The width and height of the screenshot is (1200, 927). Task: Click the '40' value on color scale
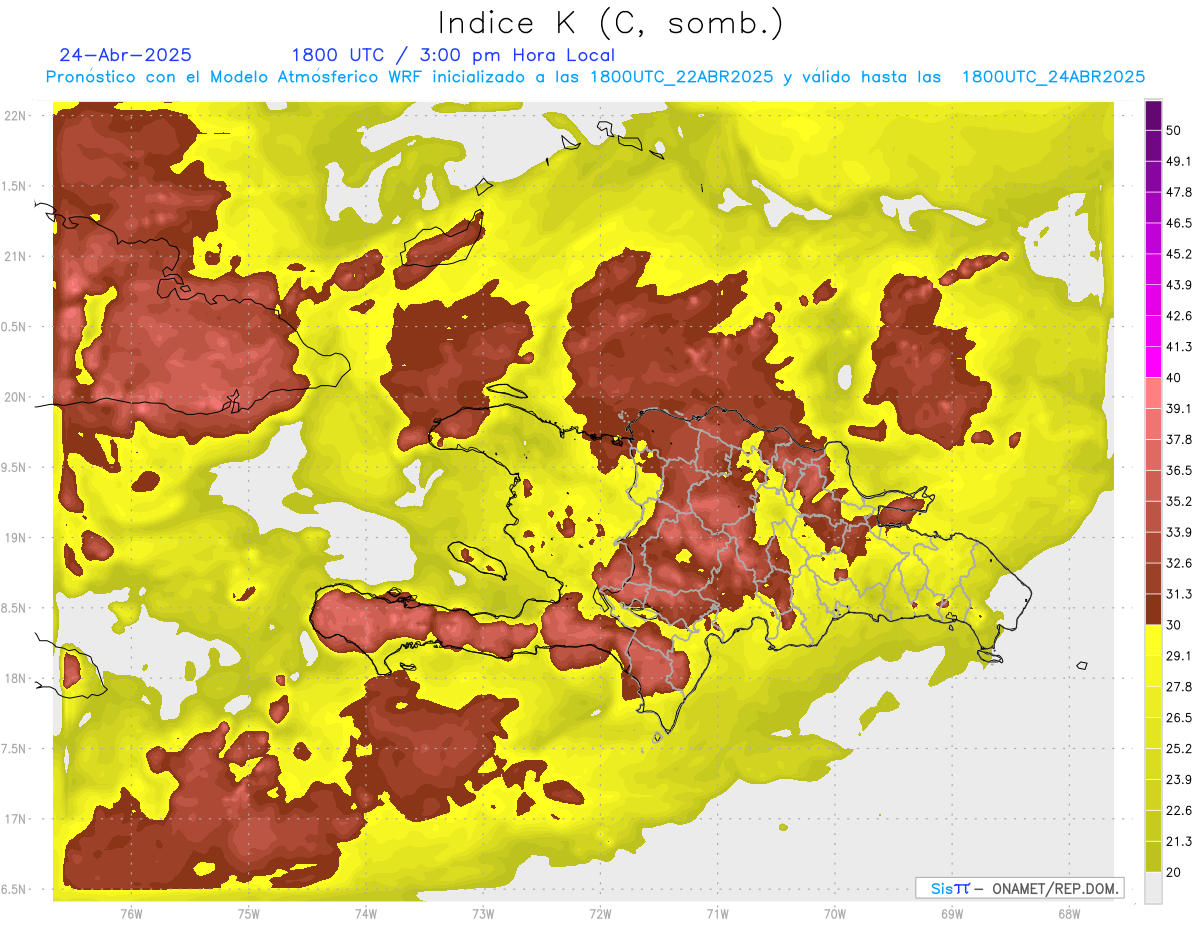pos(1175,378)
